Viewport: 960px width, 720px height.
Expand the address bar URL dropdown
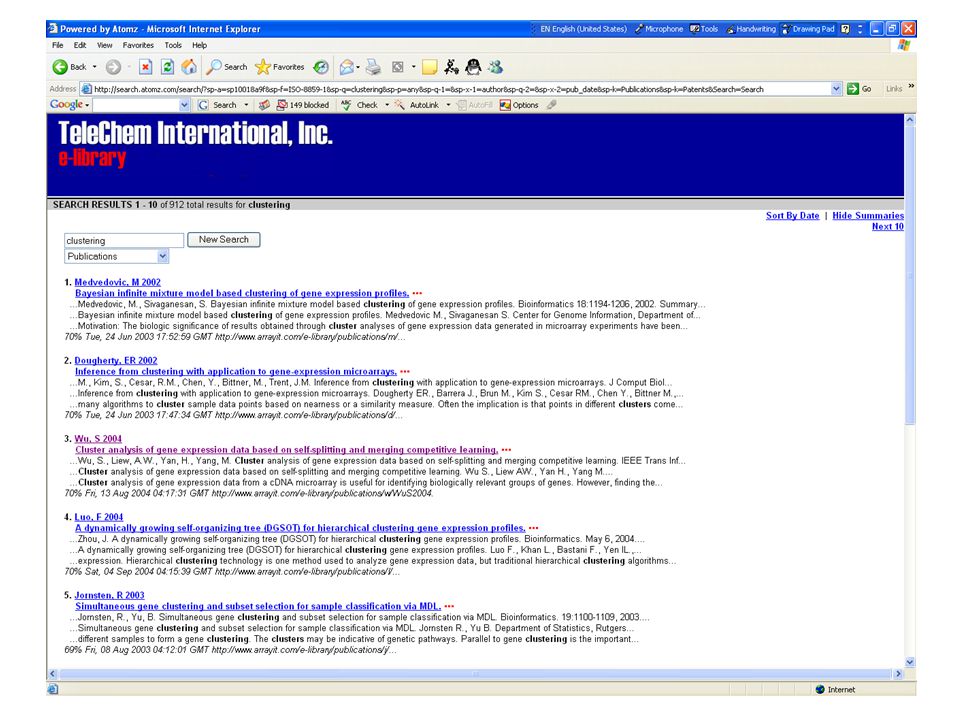[836, 89]
